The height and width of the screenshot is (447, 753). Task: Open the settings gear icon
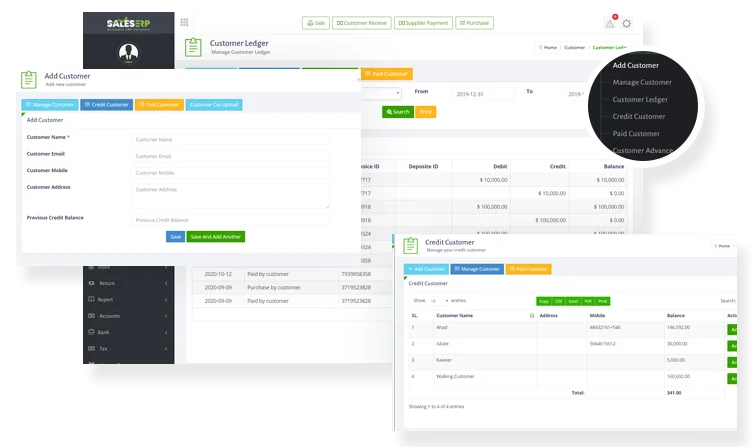point(627,23)
